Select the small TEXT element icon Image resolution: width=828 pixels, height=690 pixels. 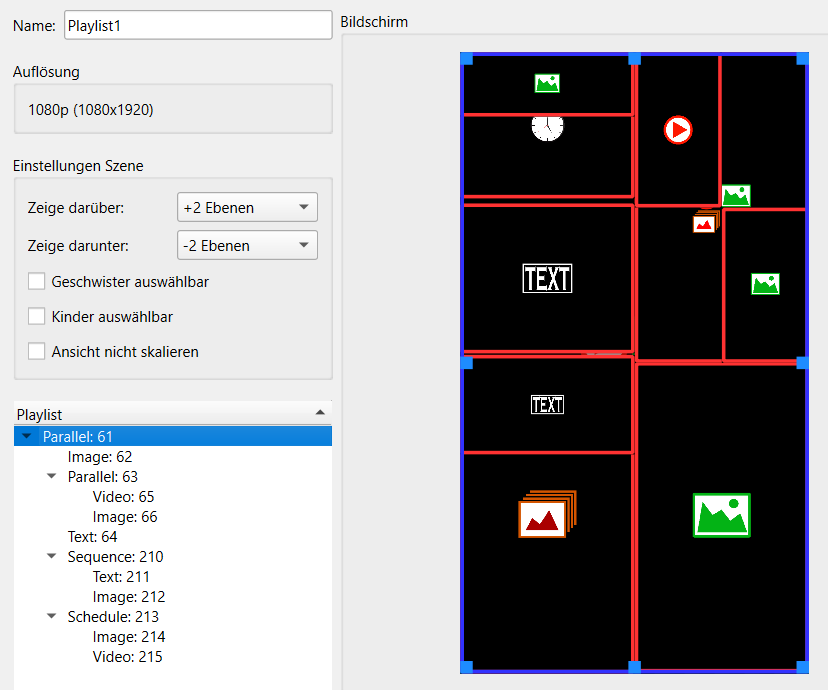(547, 404)
